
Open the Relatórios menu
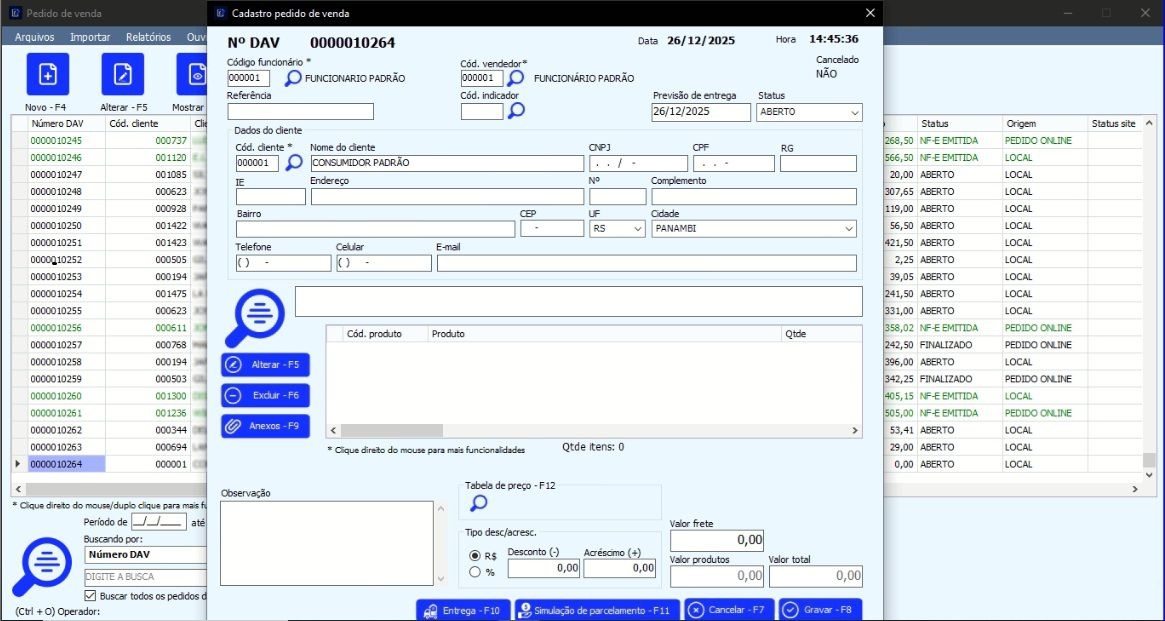148,37
